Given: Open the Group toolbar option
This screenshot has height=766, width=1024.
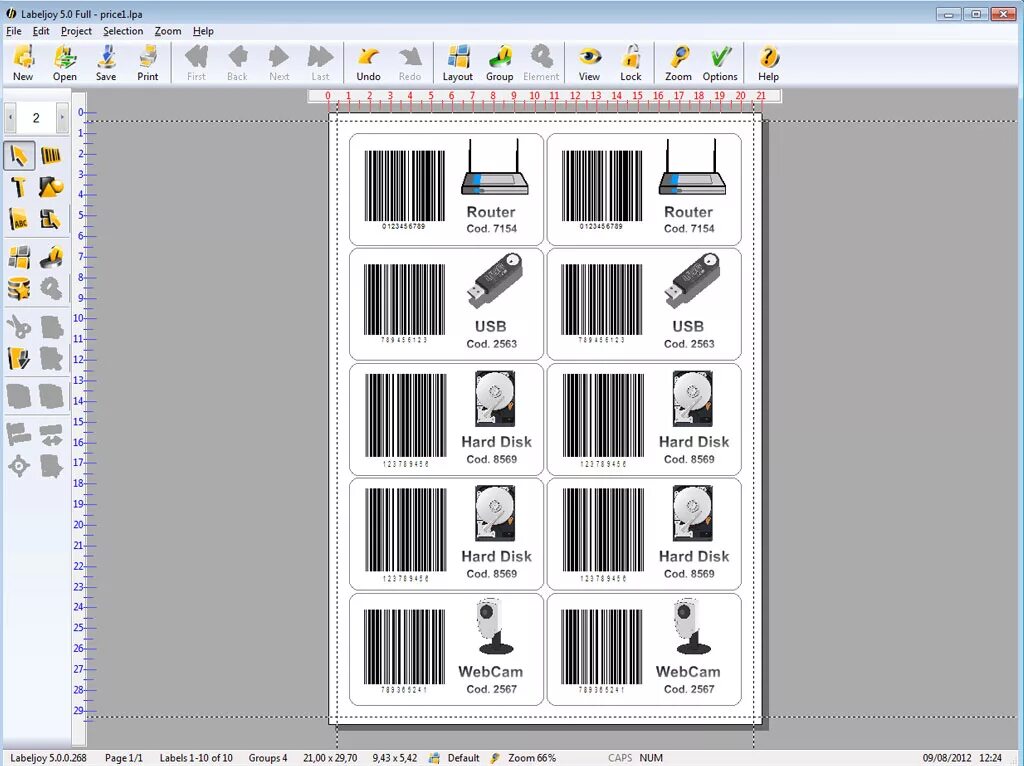Looking at the screenshot, I should [500, 63].
